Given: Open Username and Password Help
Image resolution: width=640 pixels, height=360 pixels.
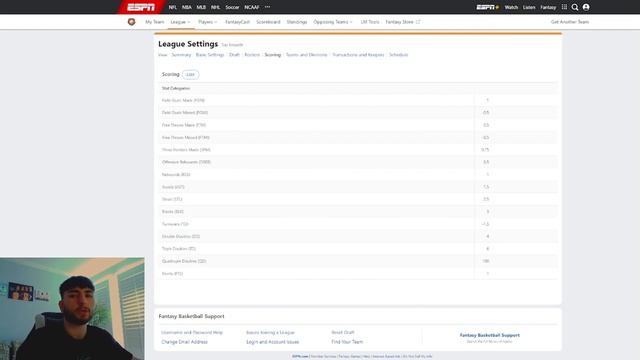Looking at the screenshot, I should [192, 333].
